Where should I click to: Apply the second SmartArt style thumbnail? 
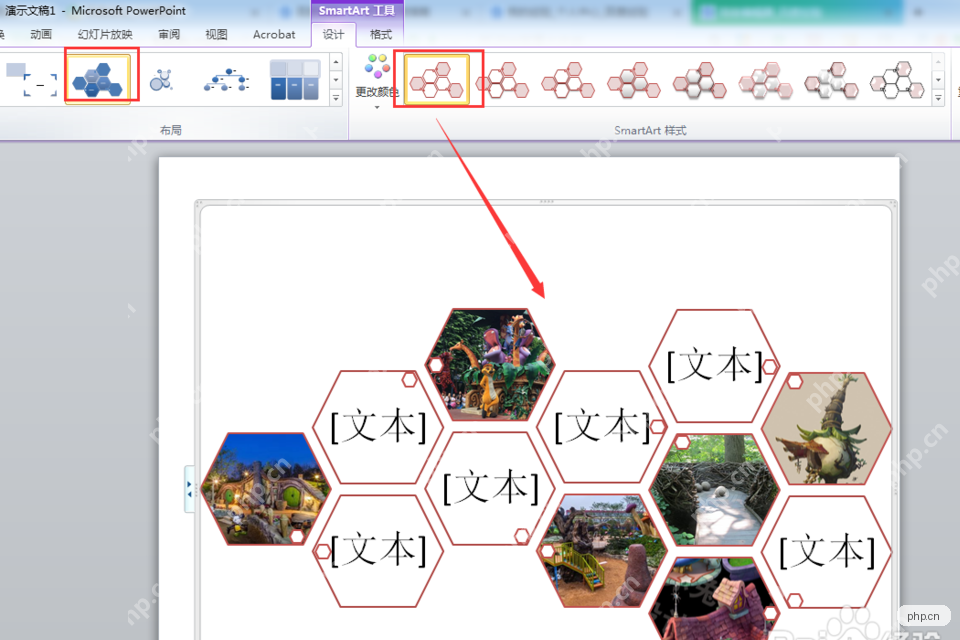502,80
